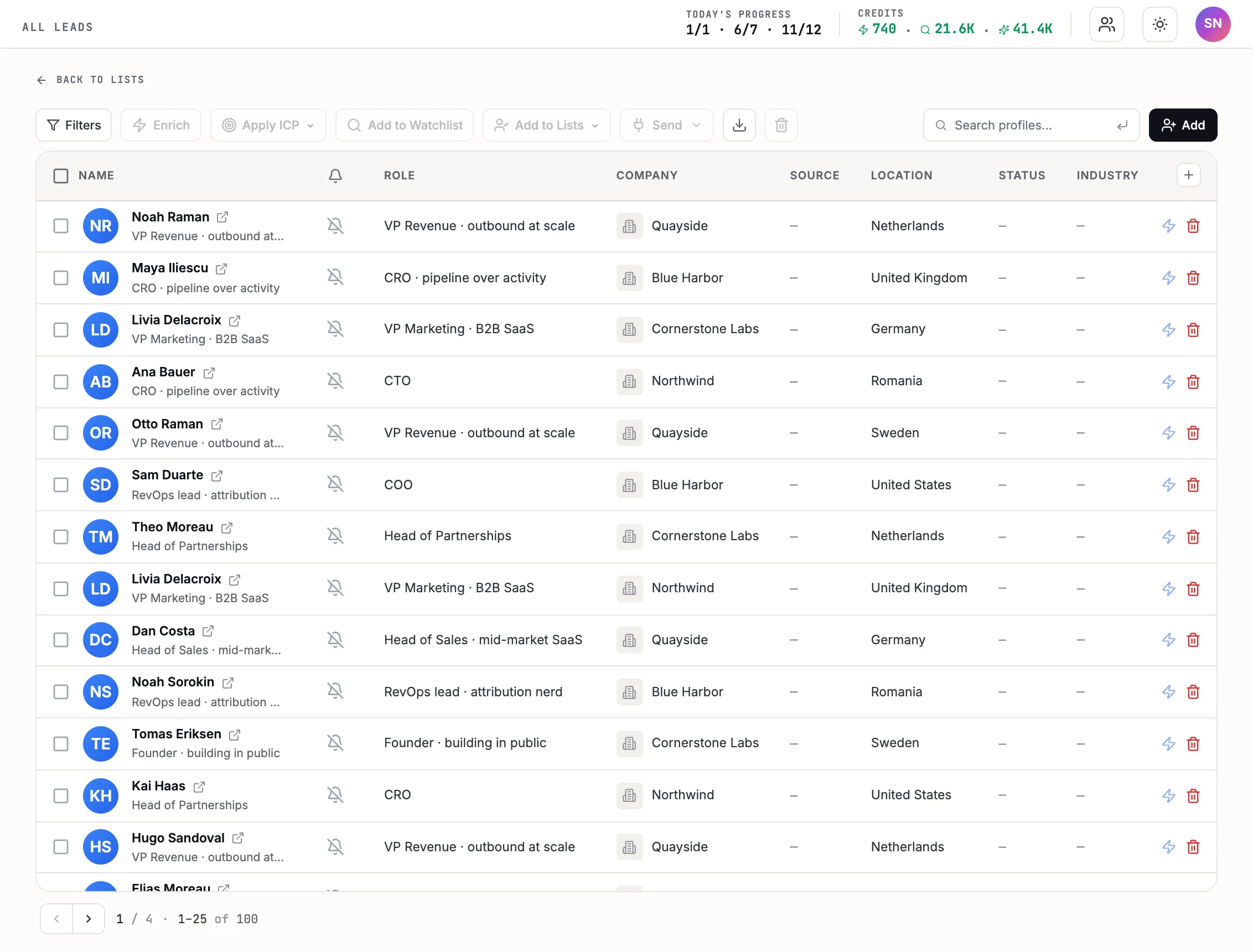Image resolution: width=1253 pixels, height=952 pixels.
Task: Go to next page arrow
Action: [x=89, y=919]
